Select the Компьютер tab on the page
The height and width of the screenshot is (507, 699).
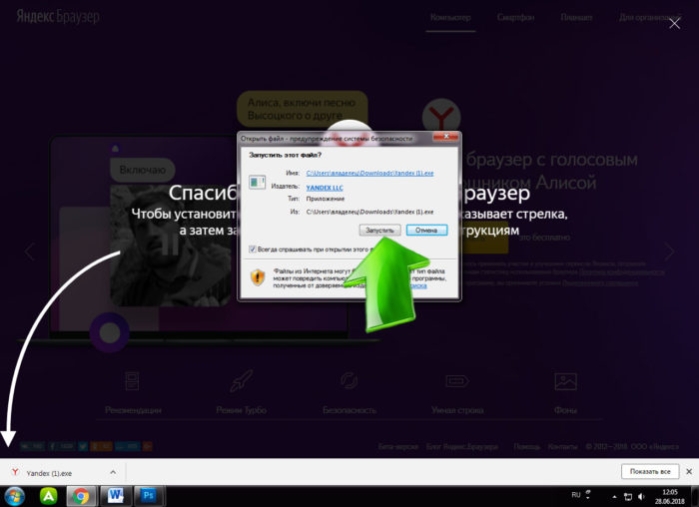pyautogui.click(x=450, y=17)
